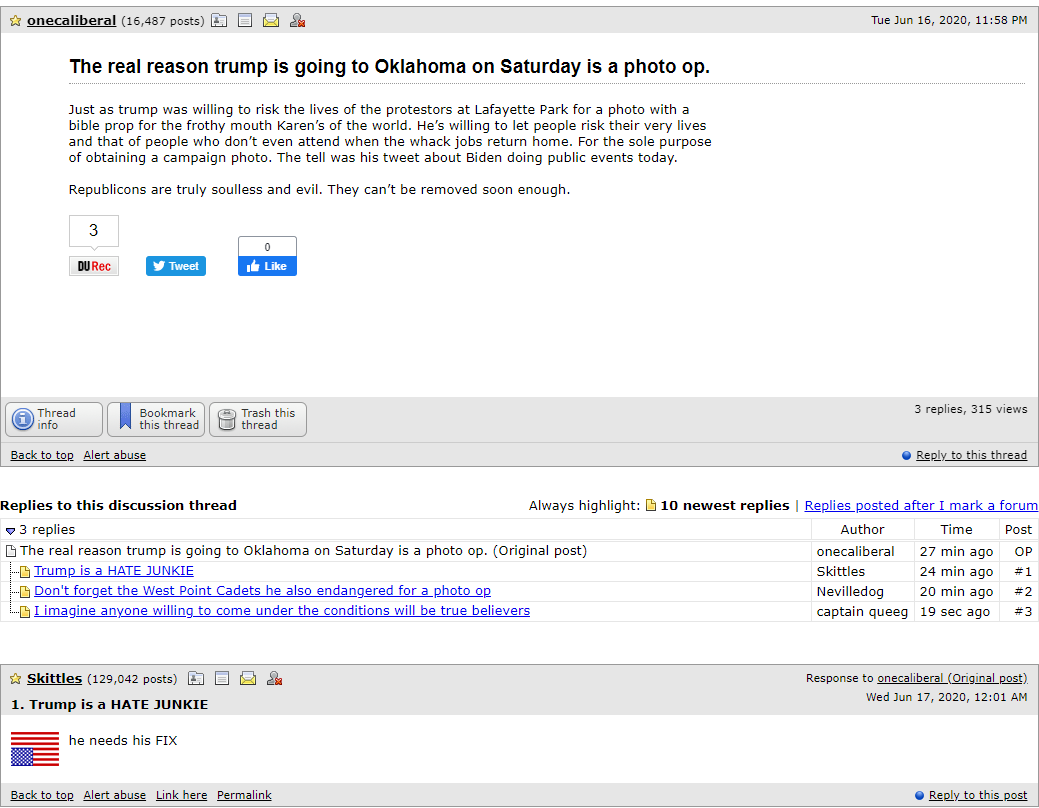The width and height of the screenshot is (1039, 808).
Task: Click note icon beside 'Trump is a HATE JUNKIE'
Action: pos(25,571)
